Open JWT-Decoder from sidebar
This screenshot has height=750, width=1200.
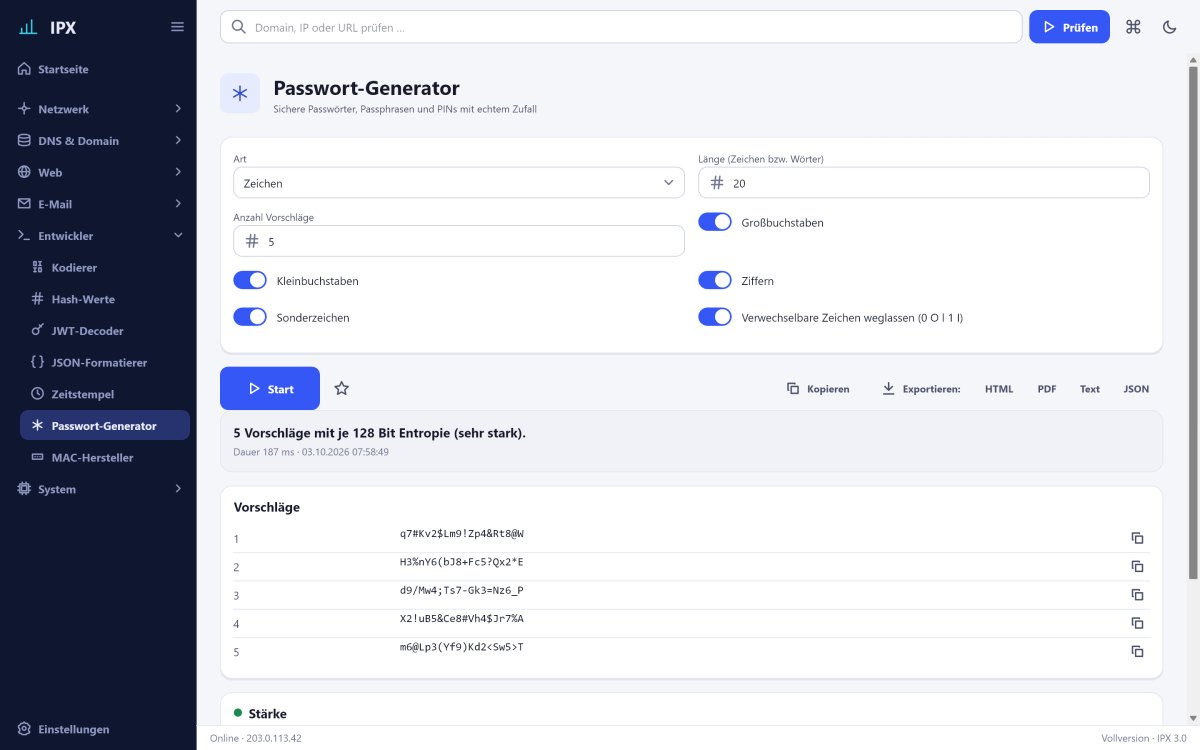point(105,330)
